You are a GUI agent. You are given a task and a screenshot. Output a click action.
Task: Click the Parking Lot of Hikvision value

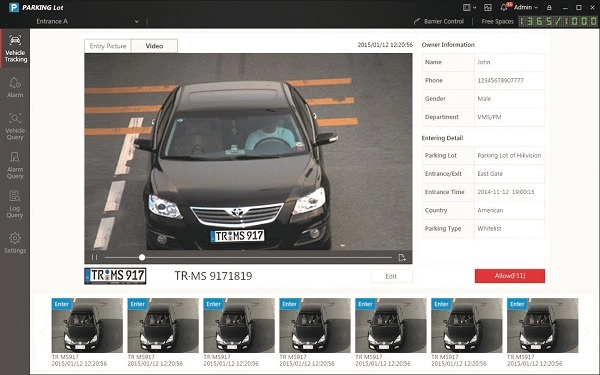(509, 155)
